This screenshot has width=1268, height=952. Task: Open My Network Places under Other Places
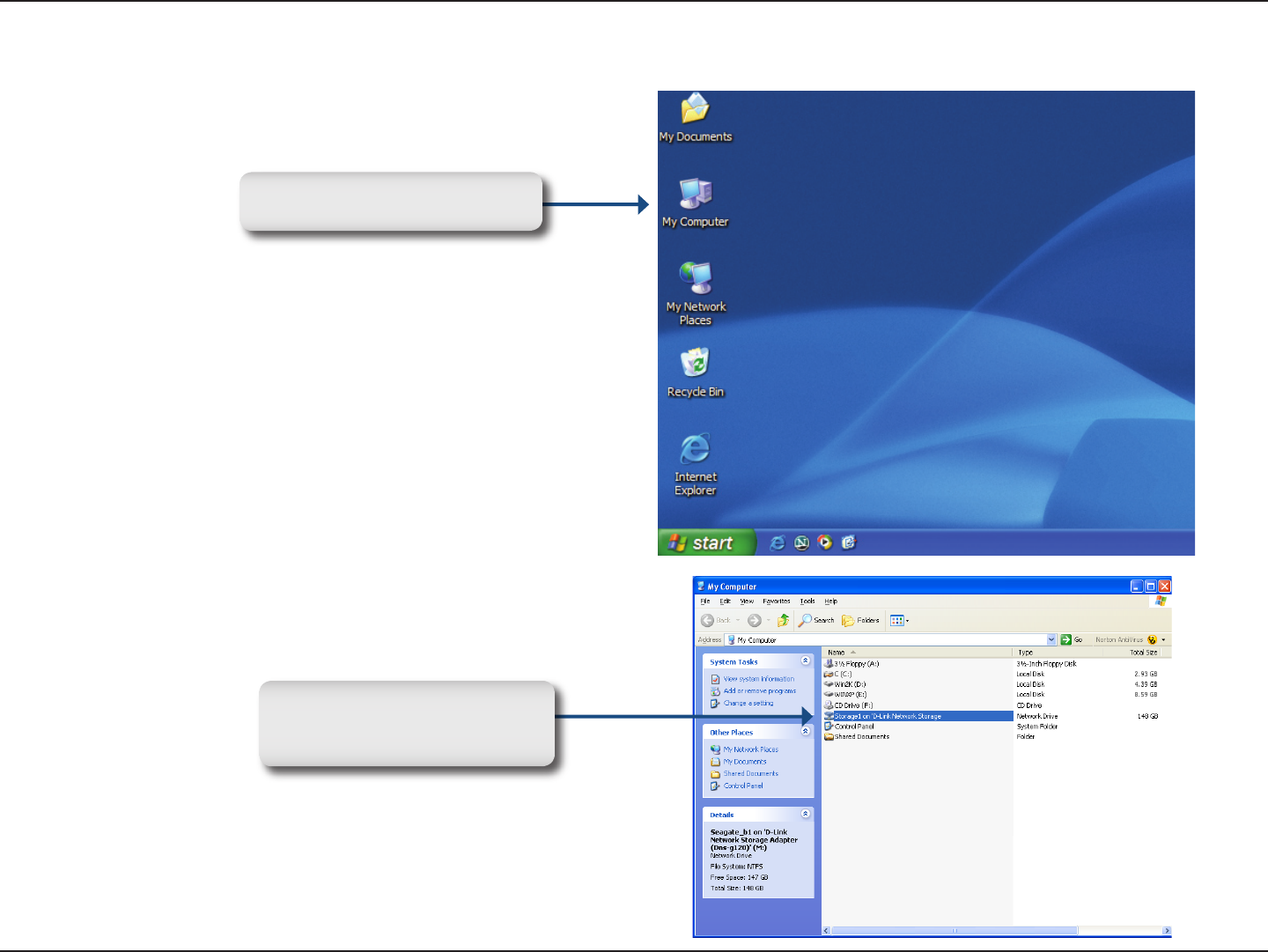[x=750, y=749]
